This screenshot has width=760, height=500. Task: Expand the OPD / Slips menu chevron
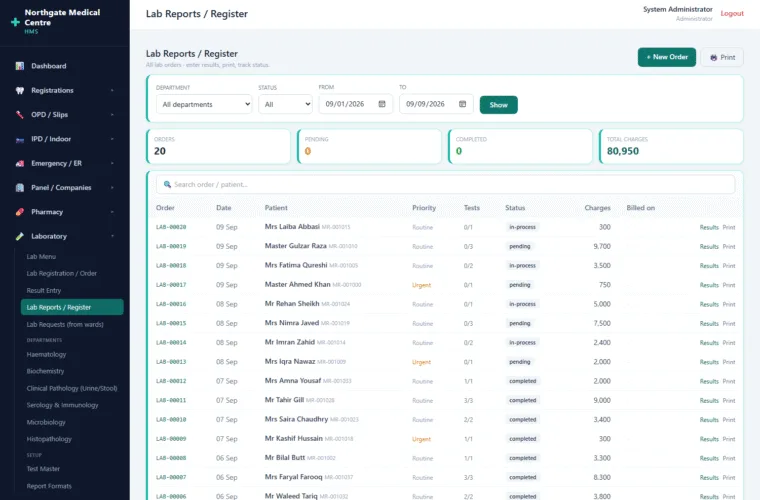[112, 114]
